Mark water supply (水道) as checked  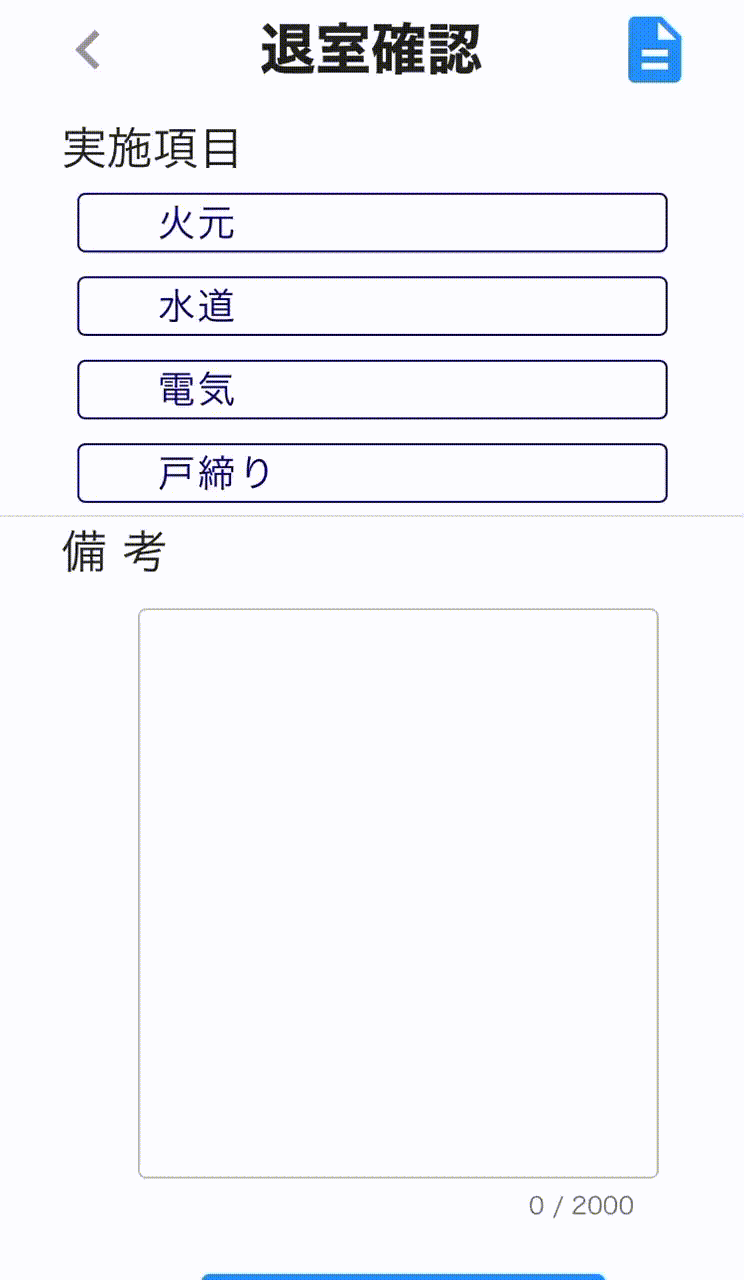pos(372,306)
